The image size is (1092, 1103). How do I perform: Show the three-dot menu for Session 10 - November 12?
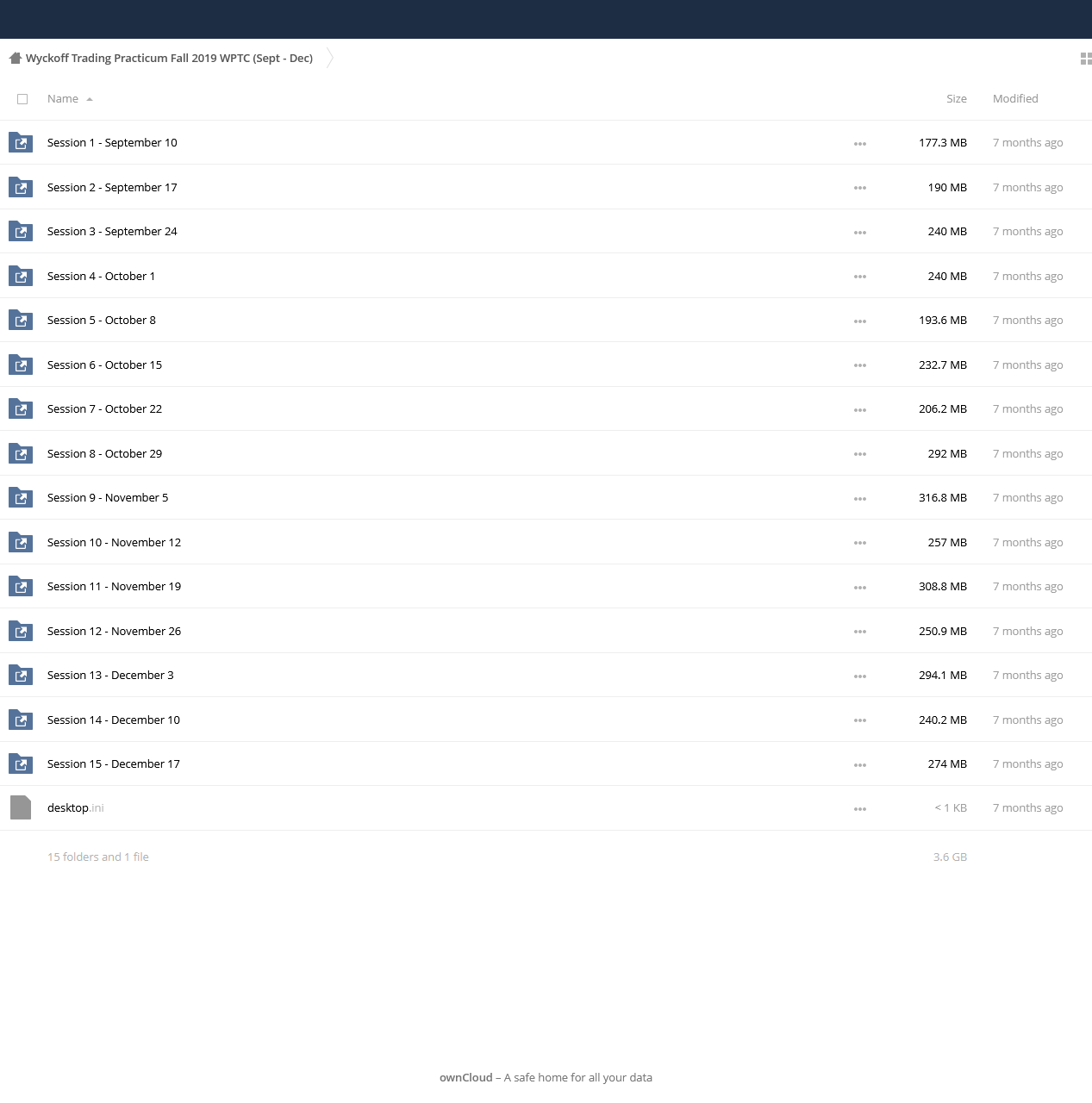[860, 543]
